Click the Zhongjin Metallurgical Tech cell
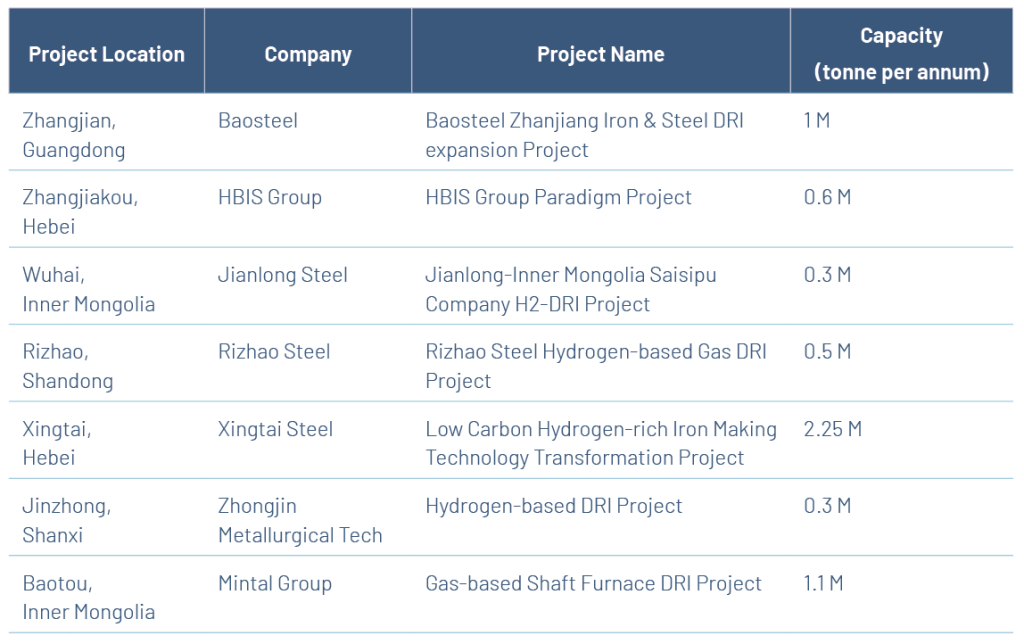Screen dimensions: 1024x644 [300, 520]
